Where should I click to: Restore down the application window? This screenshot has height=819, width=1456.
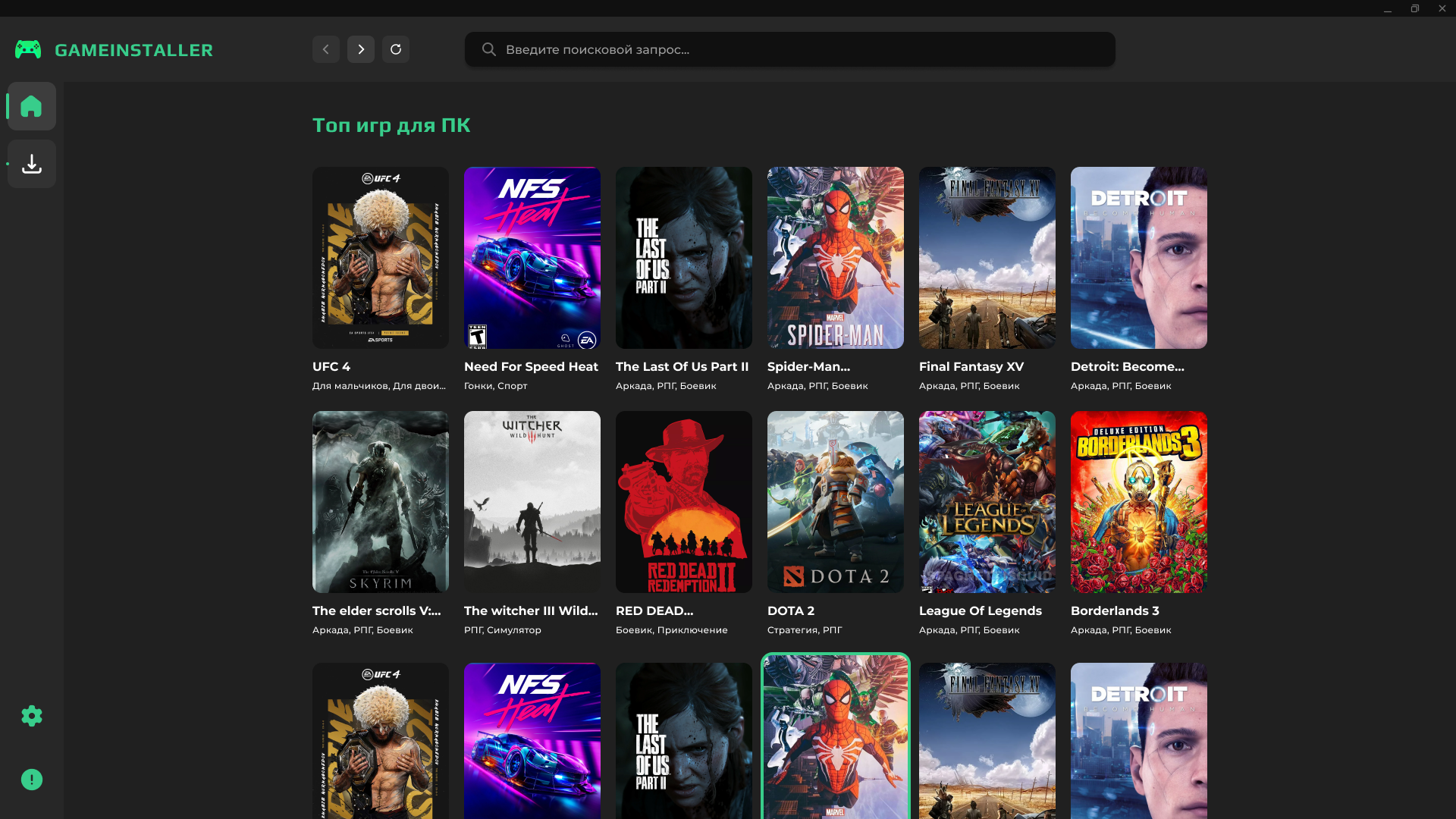point(1415,8)
